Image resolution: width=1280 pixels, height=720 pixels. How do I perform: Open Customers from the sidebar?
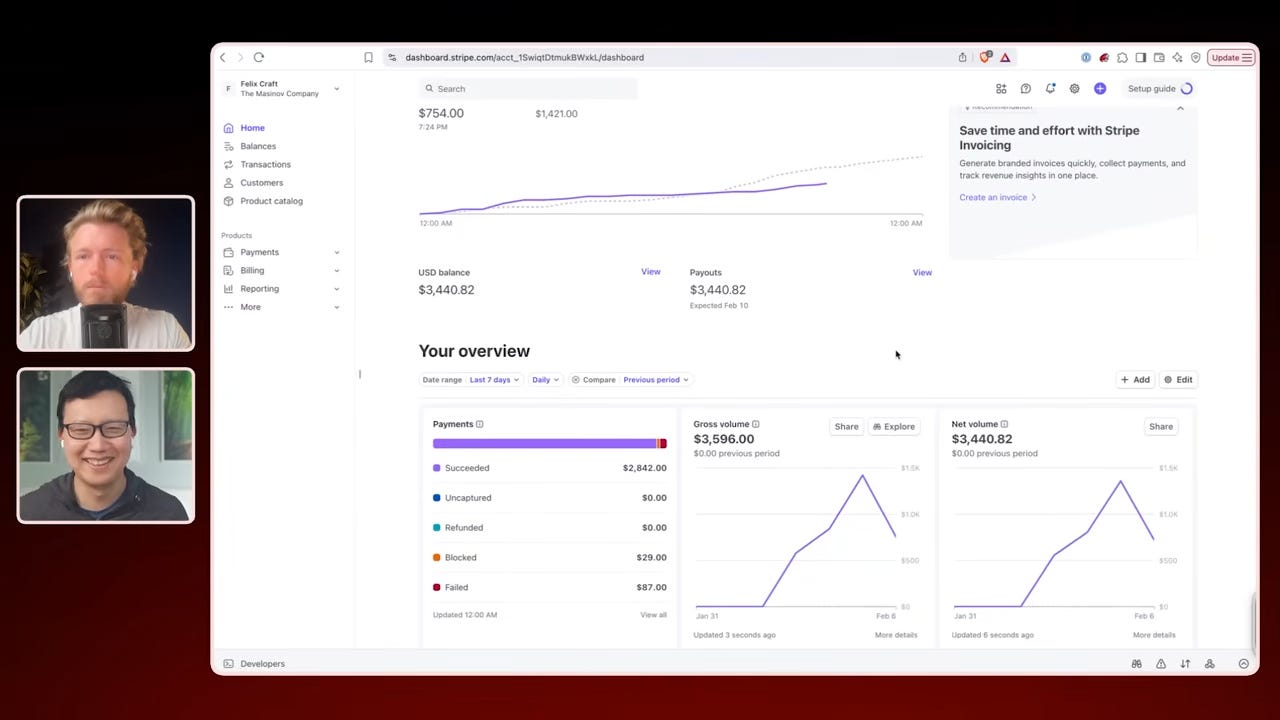261,182
